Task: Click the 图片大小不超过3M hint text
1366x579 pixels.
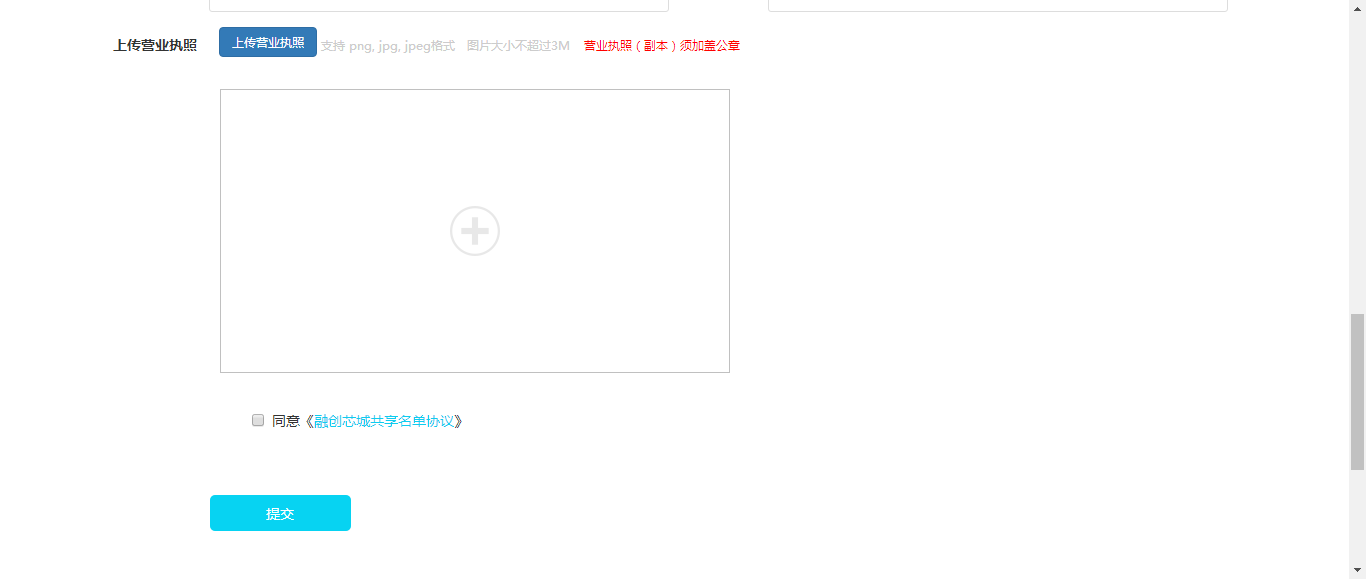Action: tap(518, 46)
